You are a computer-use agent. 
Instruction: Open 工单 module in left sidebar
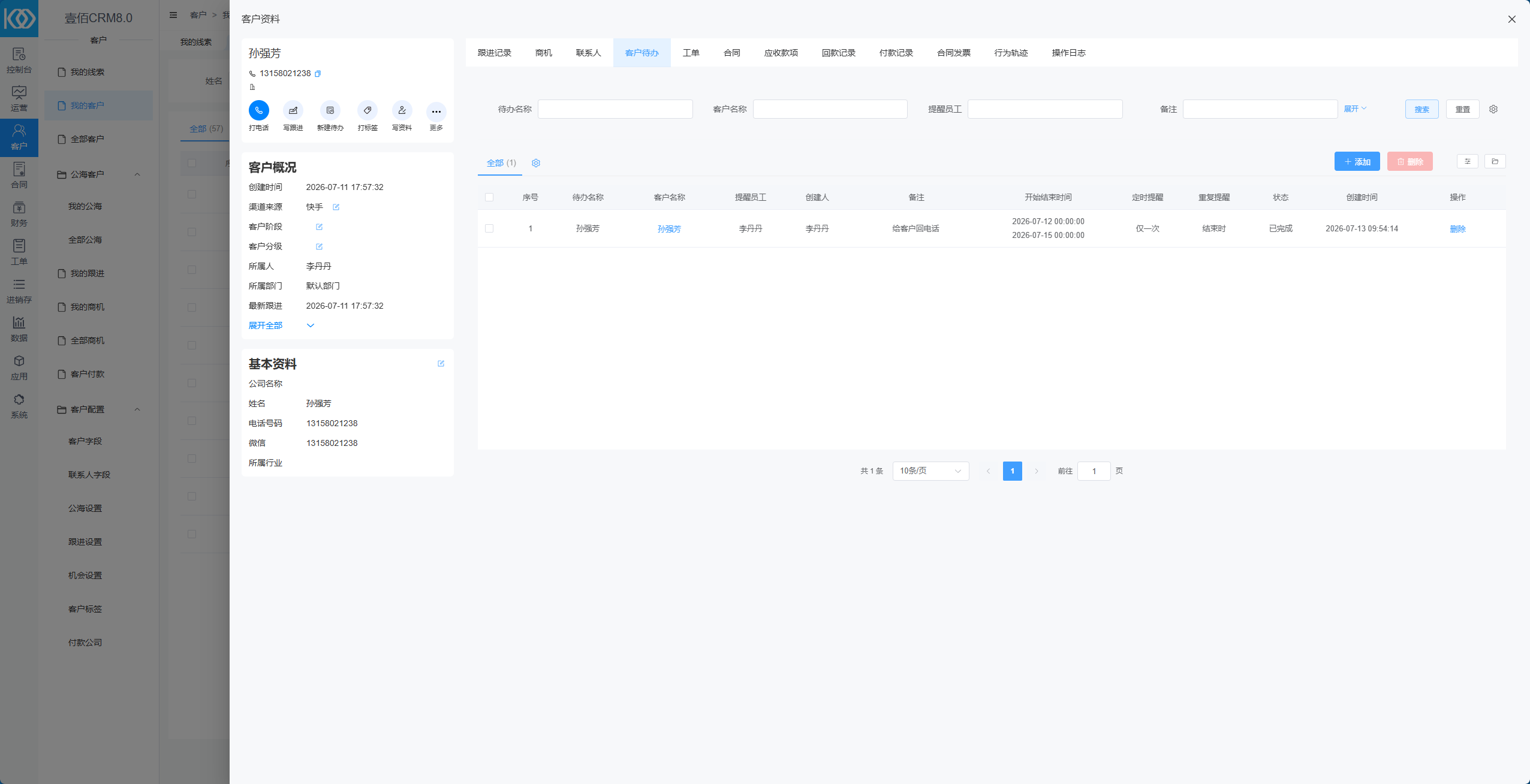[19, 253]
